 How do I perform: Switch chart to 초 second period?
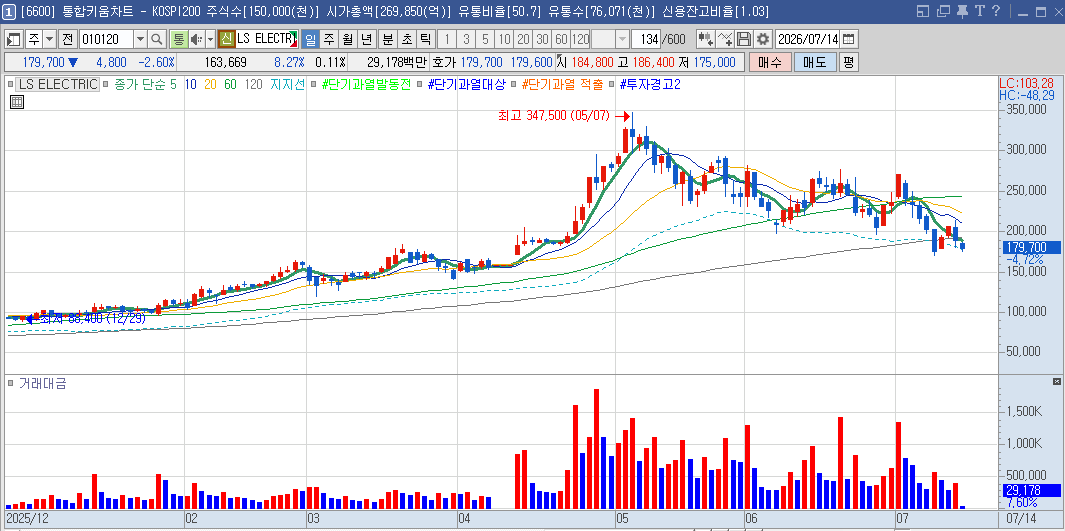click(x=406, y=39)
